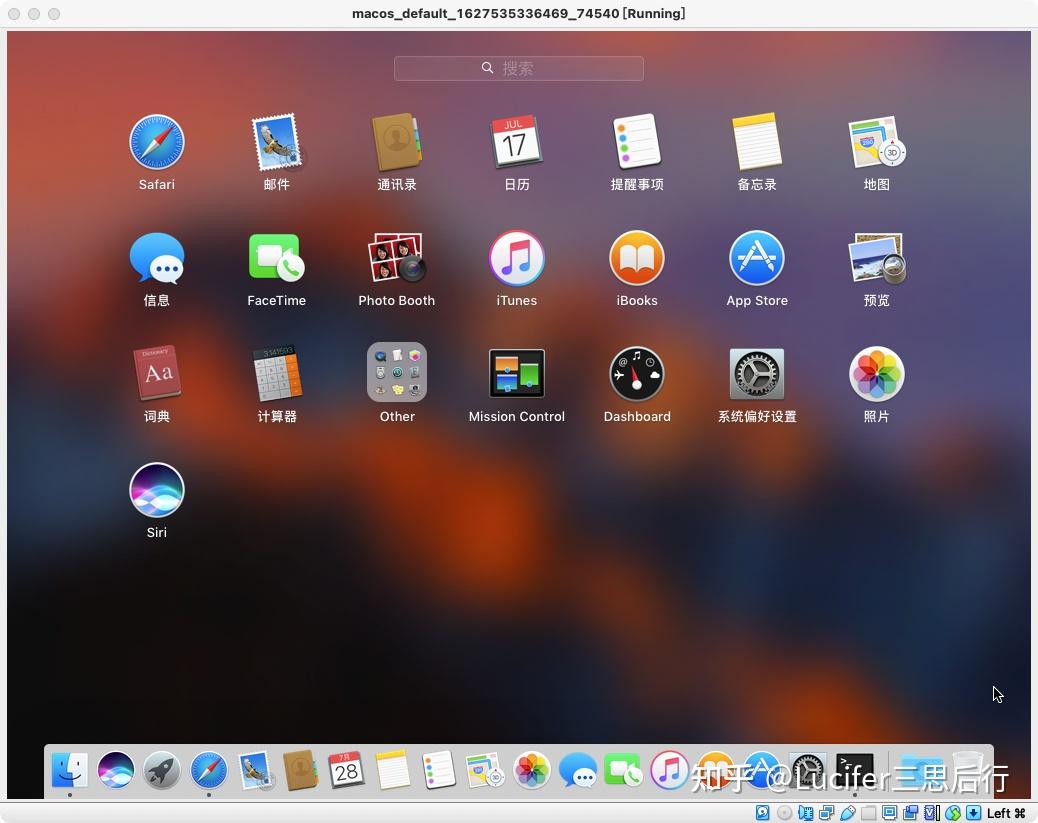Open Dashboard

click(637, 373)
